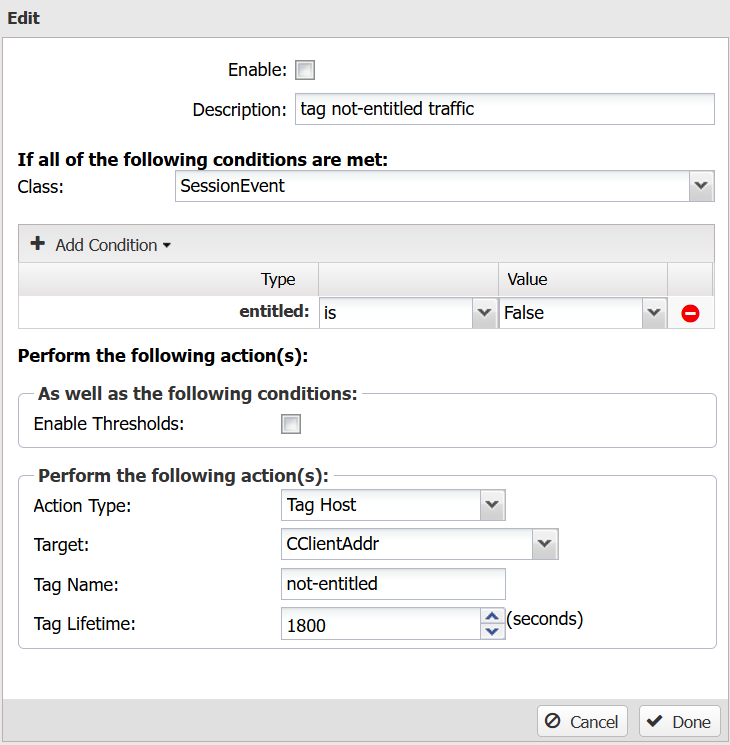The image size is (730, 745).
Task: Open the Target CClientAddr dropdown
Action: 545,544
